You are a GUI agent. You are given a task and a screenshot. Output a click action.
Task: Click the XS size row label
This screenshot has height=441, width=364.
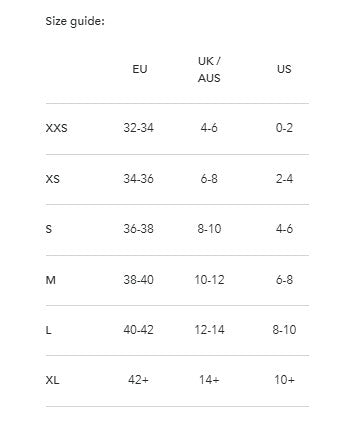tap(53, 179)
